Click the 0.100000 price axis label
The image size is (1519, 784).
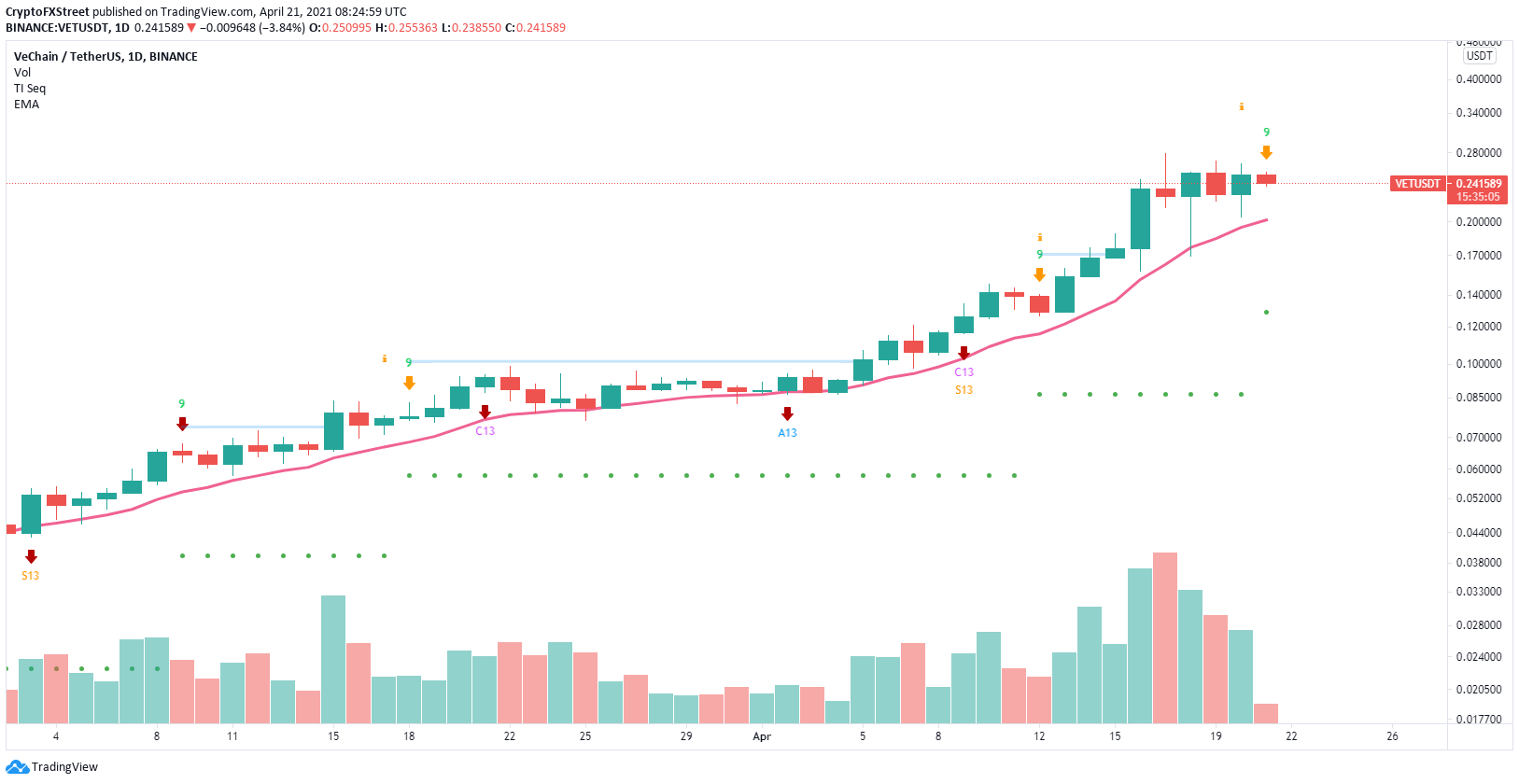[x=1479, y=364]
